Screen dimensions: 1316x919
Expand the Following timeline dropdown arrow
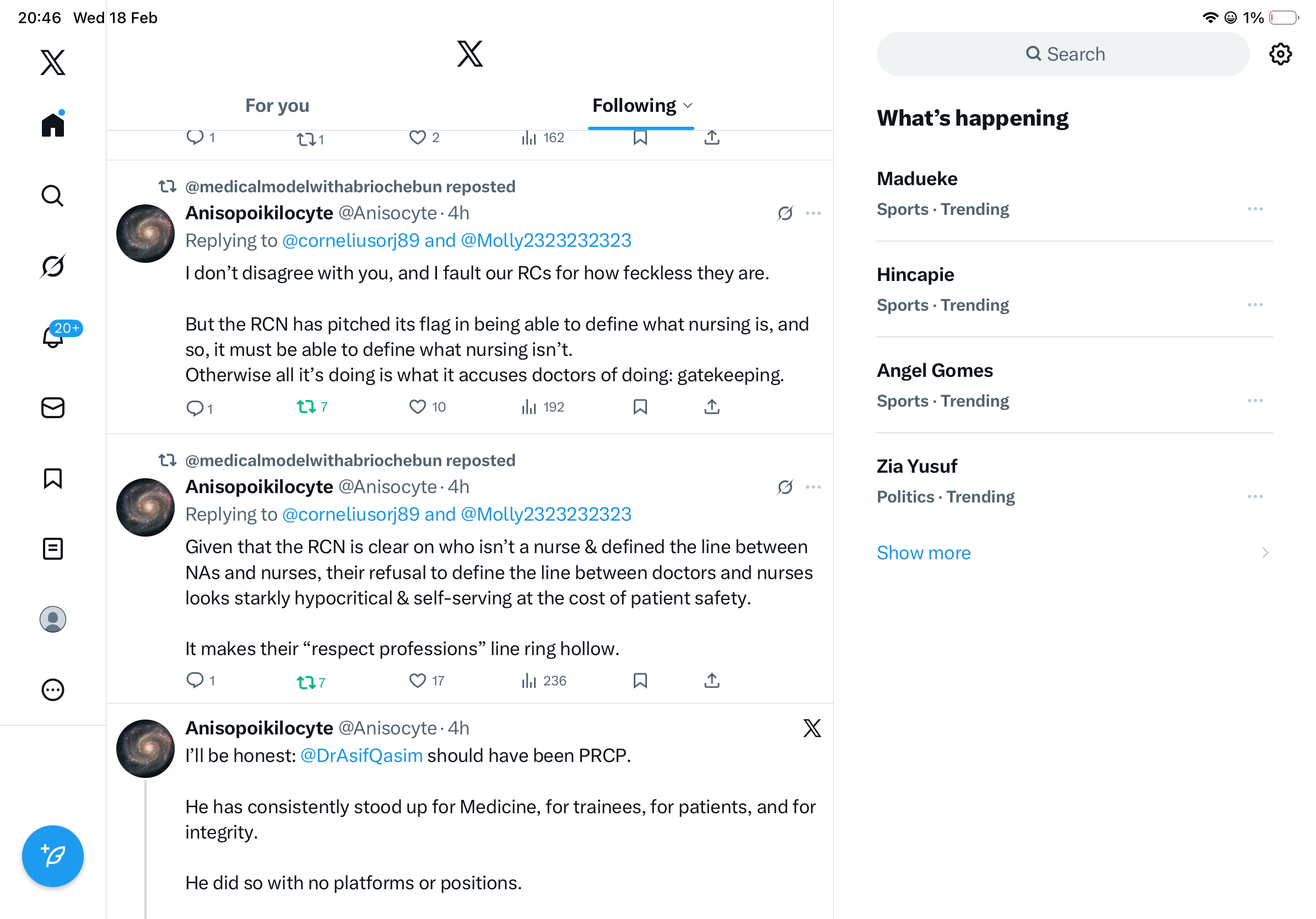[x=688, y=106]
